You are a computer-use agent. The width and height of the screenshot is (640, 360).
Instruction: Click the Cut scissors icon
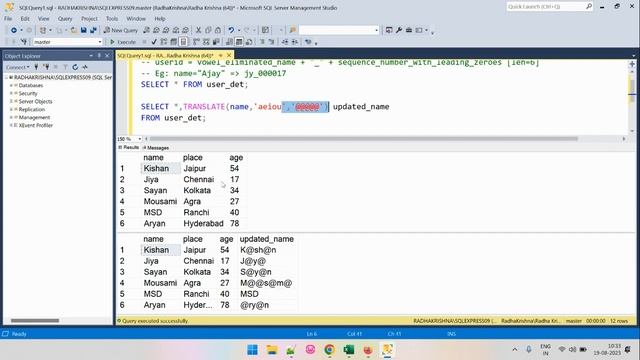pos(198,30)
